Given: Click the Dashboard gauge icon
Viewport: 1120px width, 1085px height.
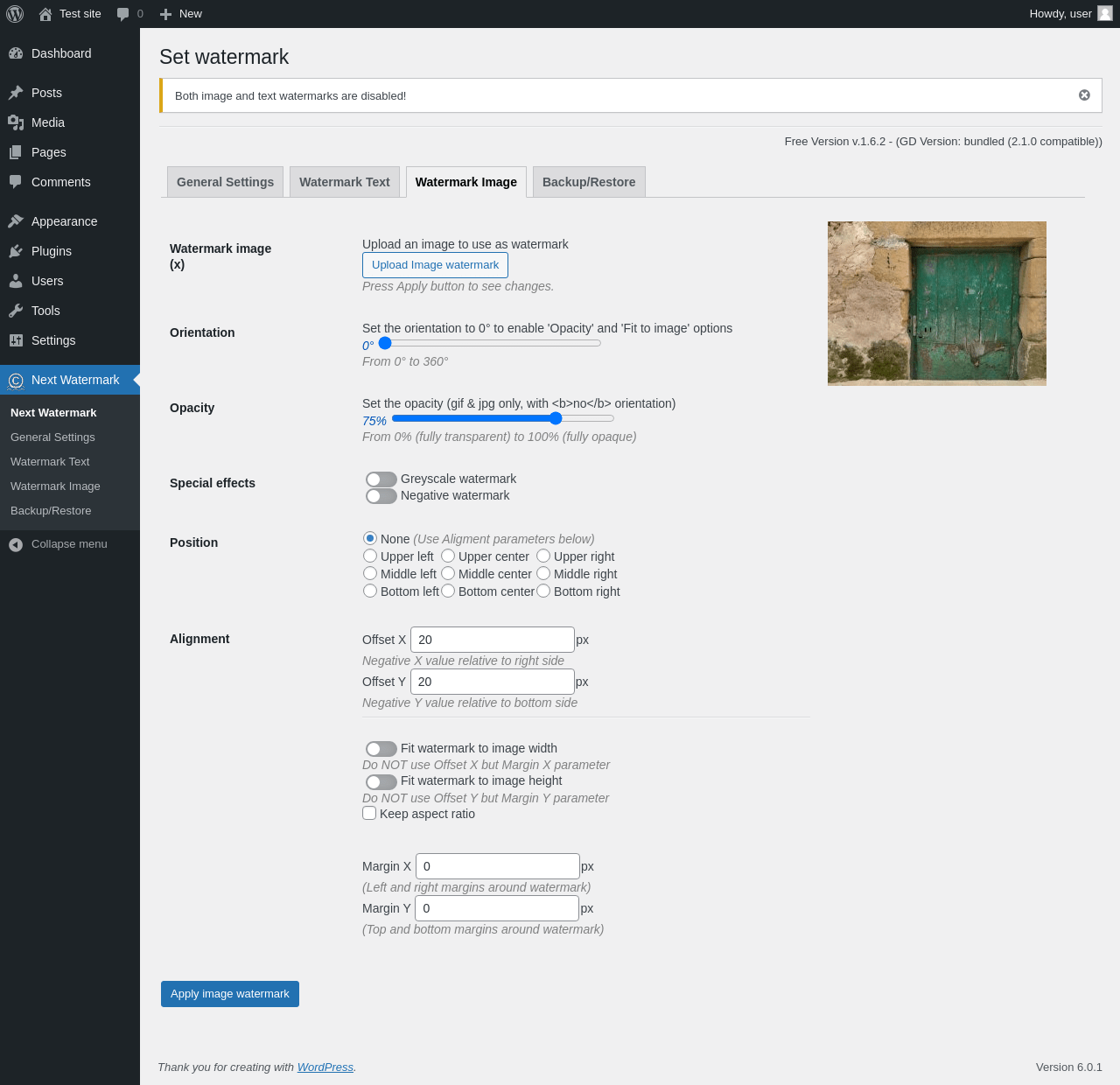Looking at the screenshot, I should coord(16,53).
